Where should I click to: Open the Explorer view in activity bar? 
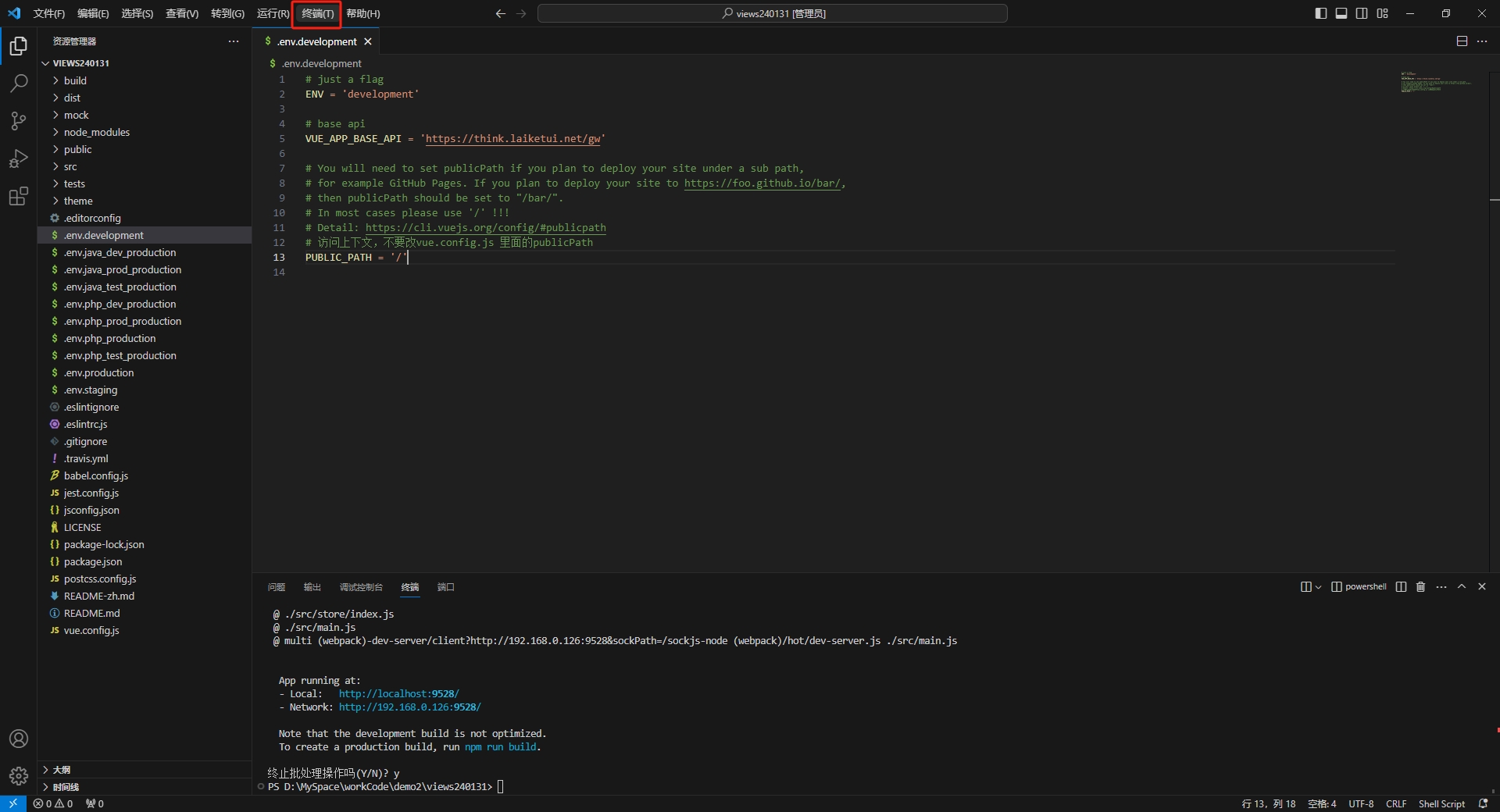(19, 46)
